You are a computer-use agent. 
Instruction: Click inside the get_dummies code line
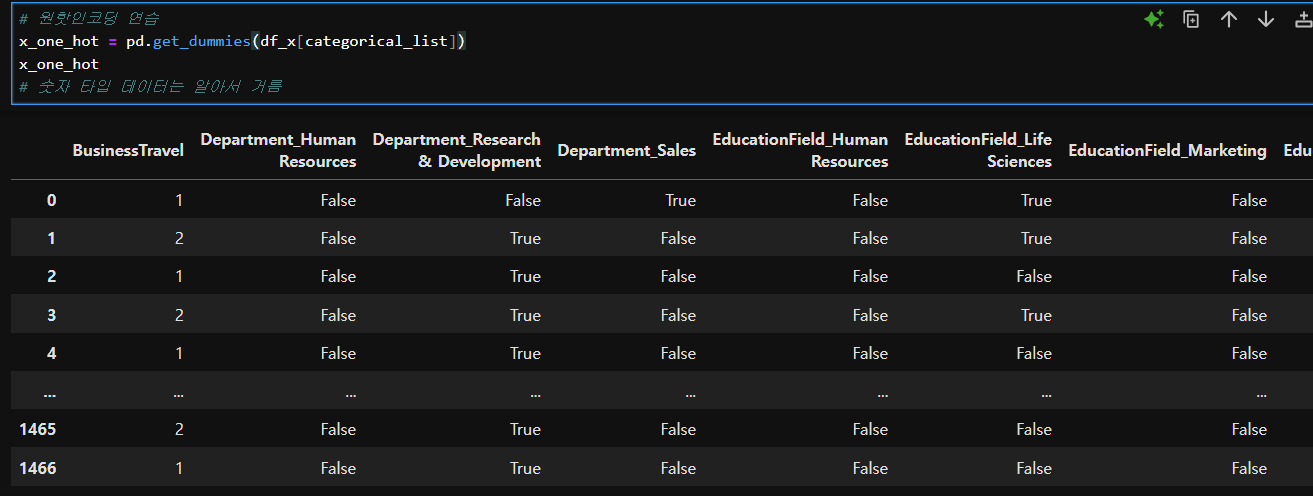click(x=242, y=41)
